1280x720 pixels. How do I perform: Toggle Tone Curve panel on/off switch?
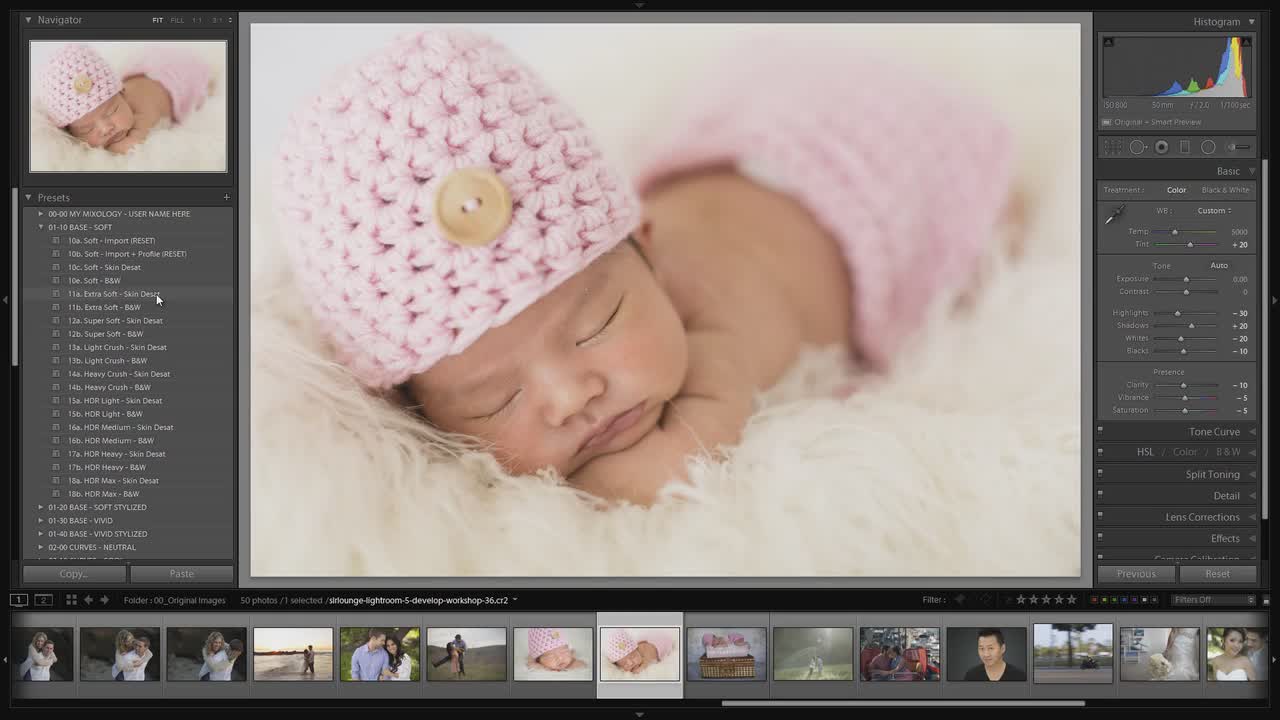1100,430
